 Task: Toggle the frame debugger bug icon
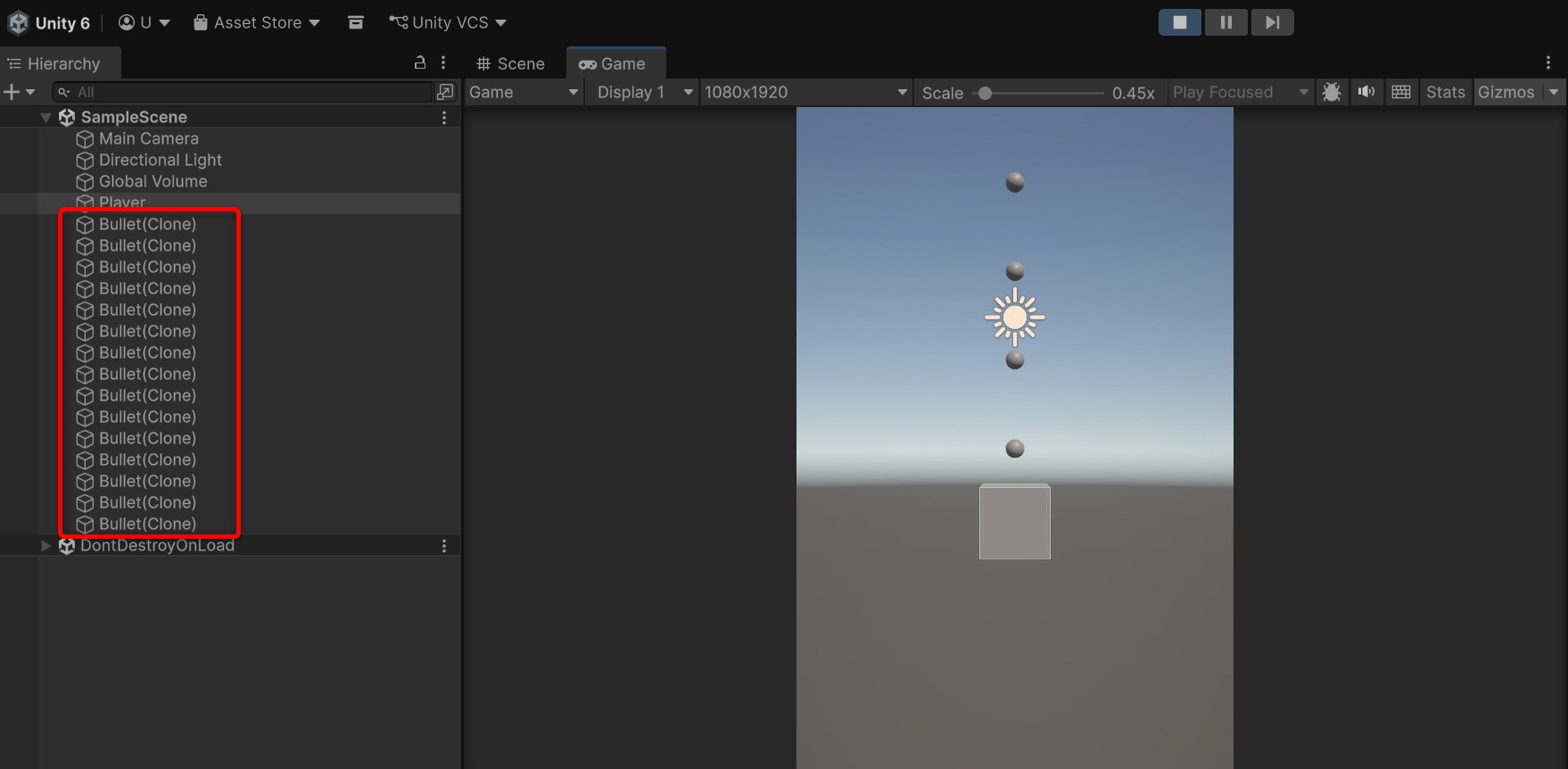(1332, 92)
